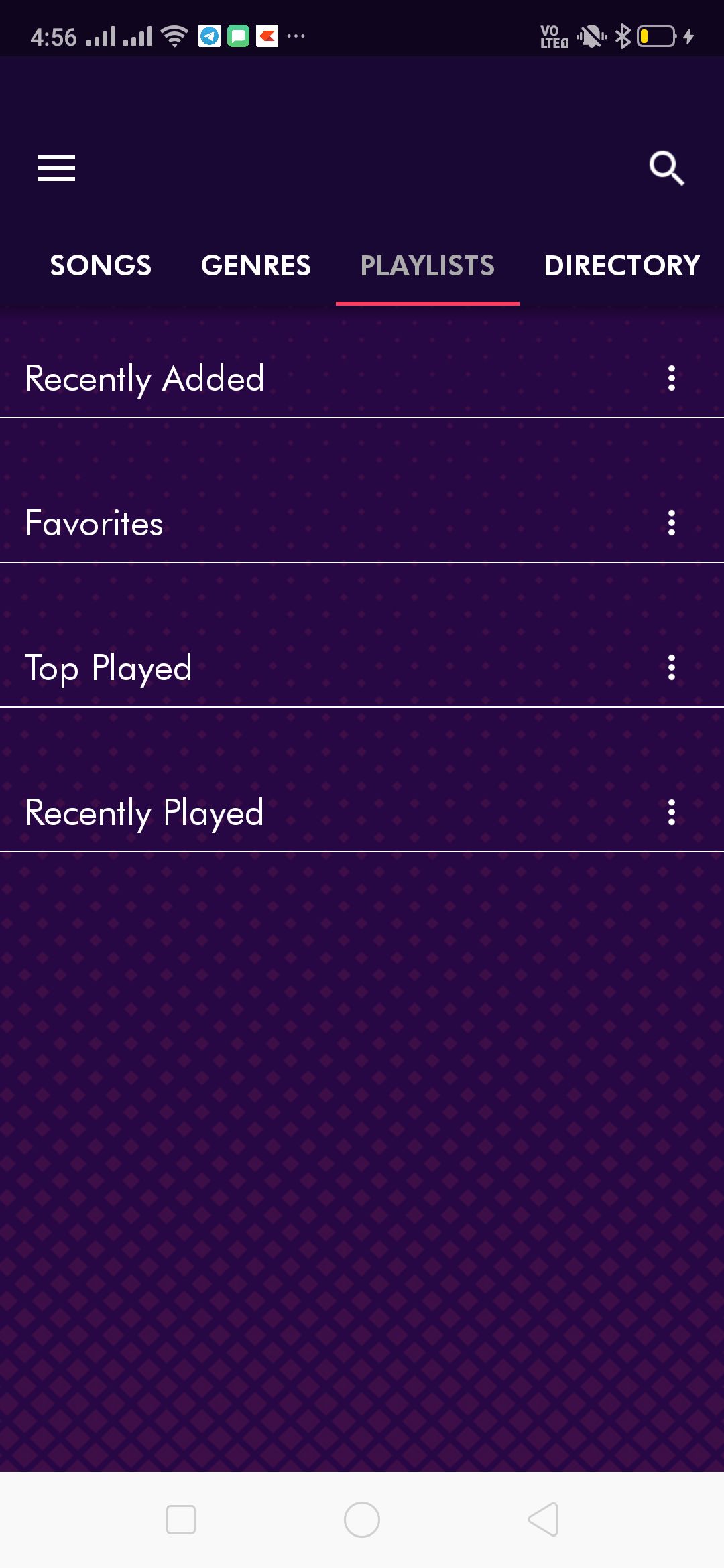Switch to the Genres tab
724x1568 pixels.
pyautogui.click(x=256, y=266)
